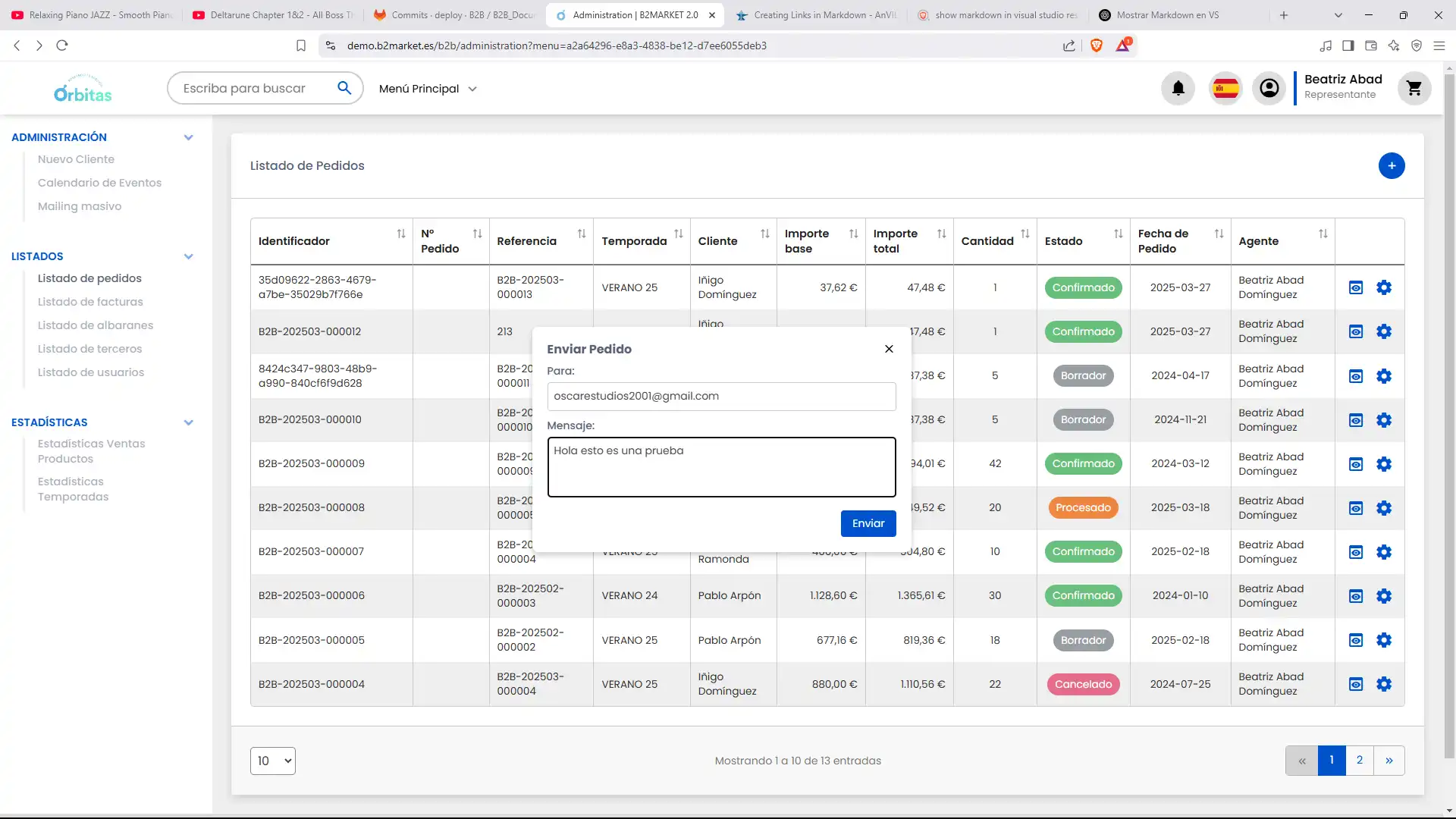The height and width of the screenshot is (819, 1456).
Task: Click the Enviar button in dialog
Action: (868, 523)
